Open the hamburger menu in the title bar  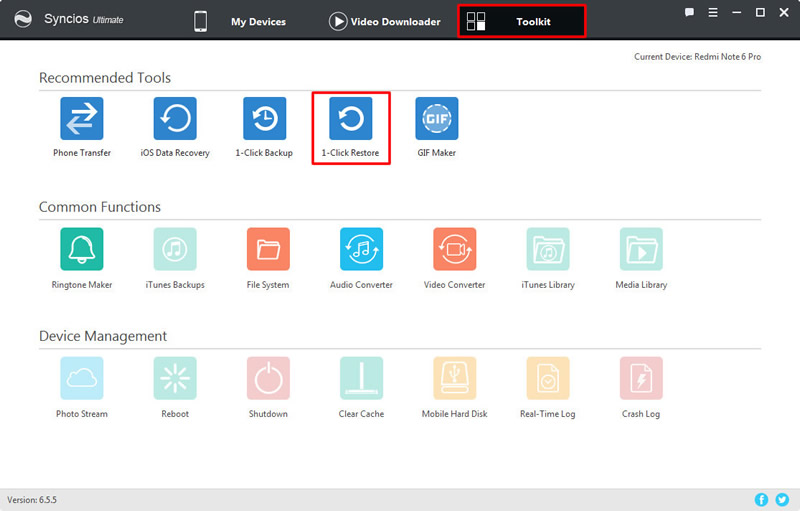713,13
